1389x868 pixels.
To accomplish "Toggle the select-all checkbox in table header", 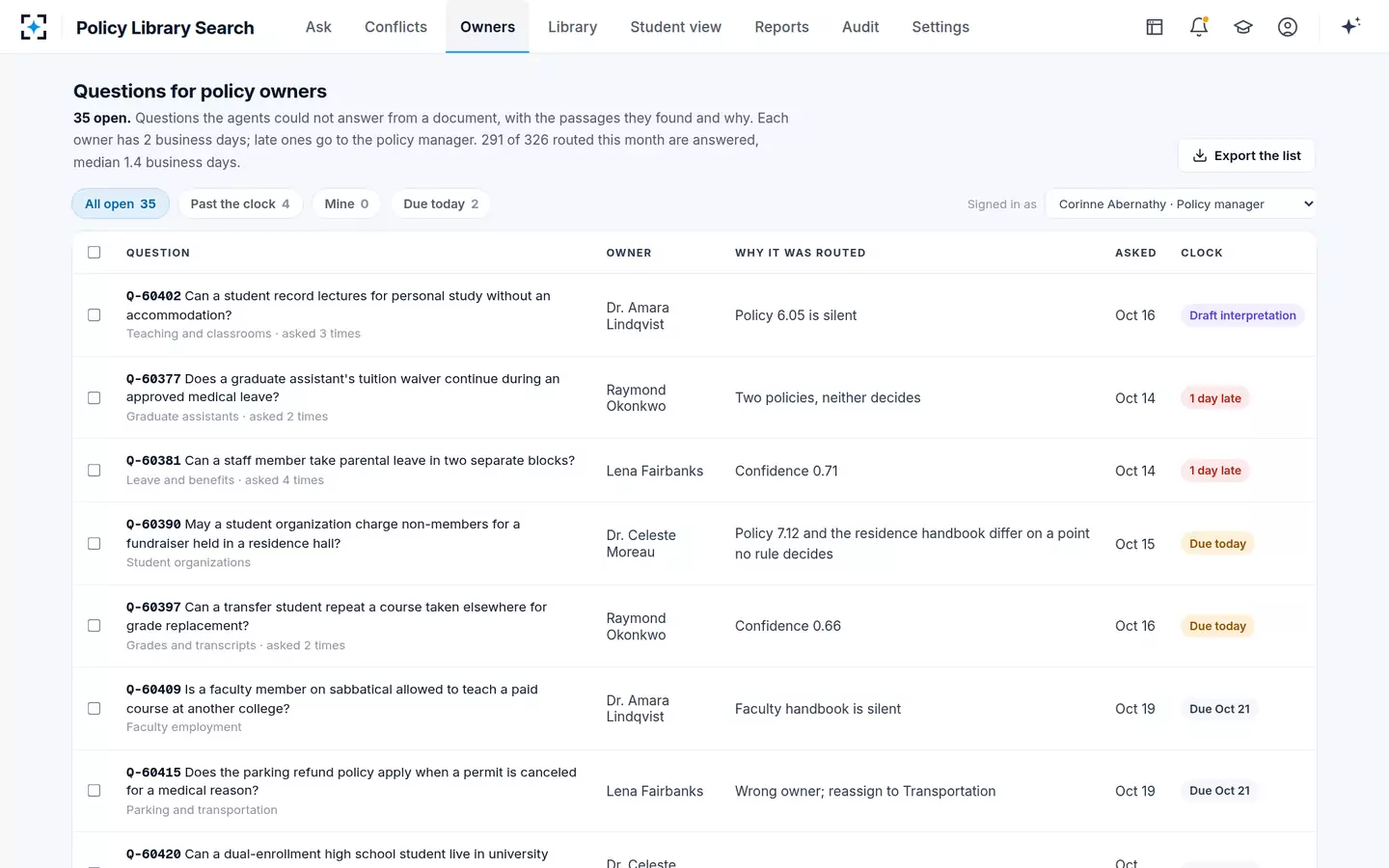I will click(x=95, y=253).
